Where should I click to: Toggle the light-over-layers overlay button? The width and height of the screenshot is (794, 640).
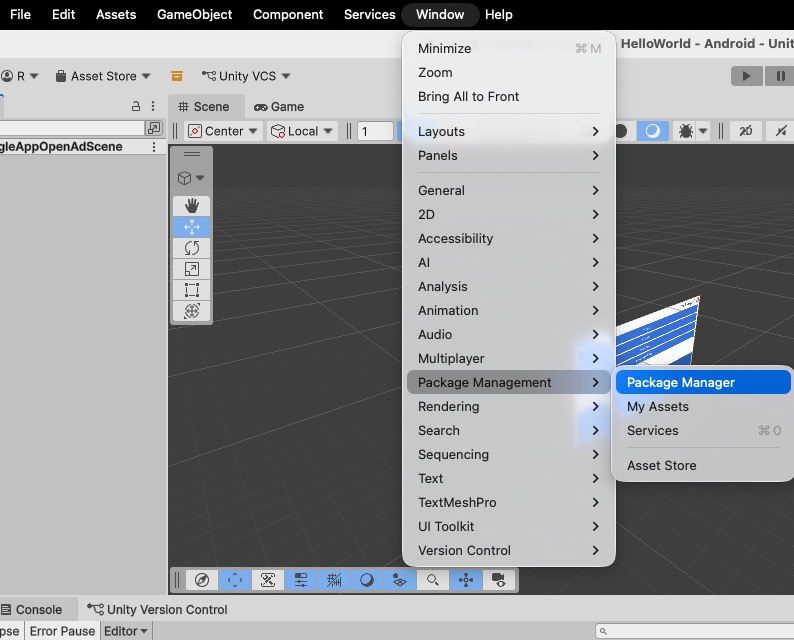point(400,580)
